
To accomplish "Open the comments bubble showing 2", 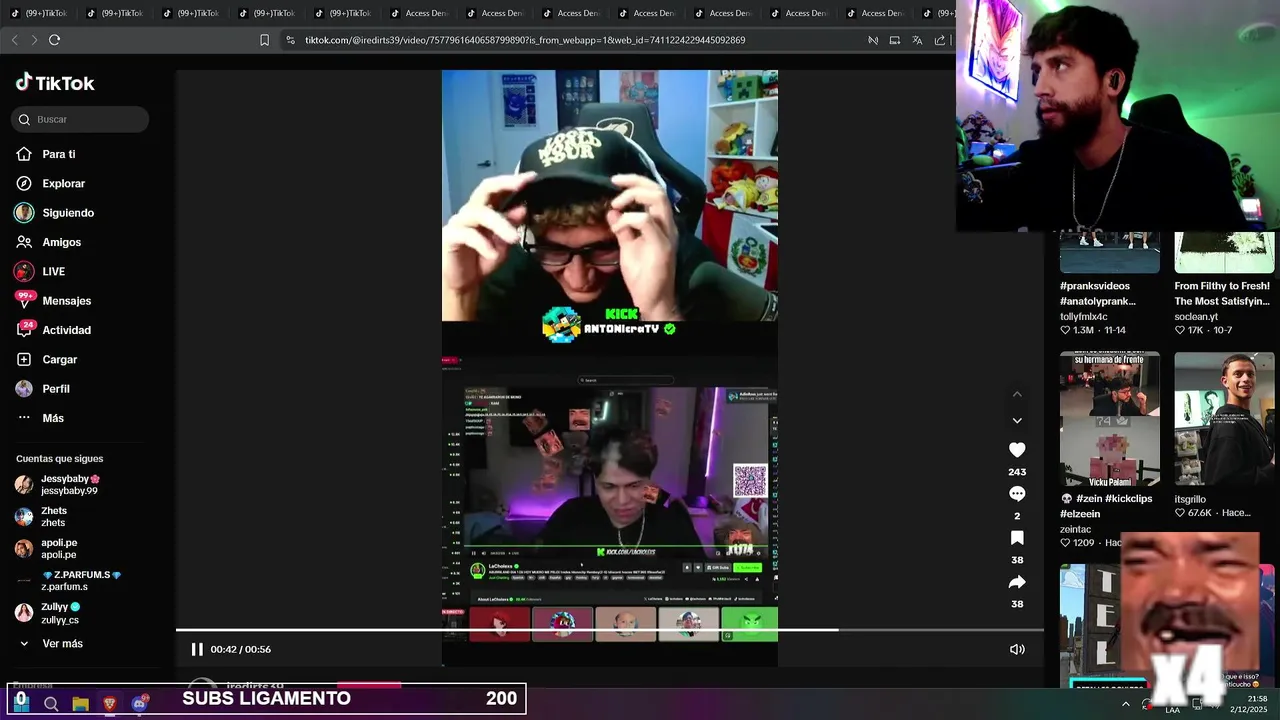I will coord(1017,493).
